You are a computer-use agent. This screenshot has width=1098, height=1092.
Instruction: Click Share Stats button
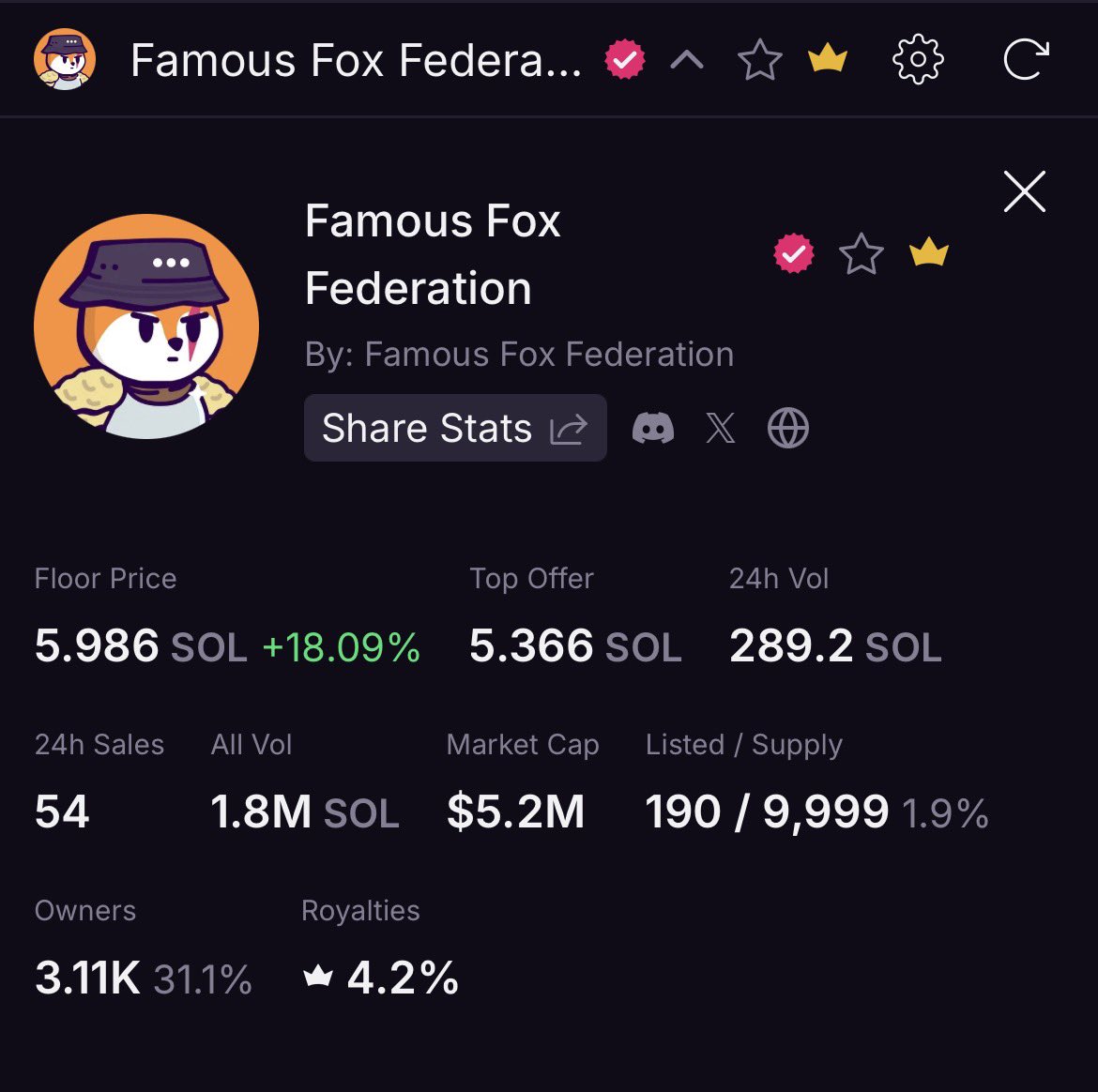click(455, 429)
